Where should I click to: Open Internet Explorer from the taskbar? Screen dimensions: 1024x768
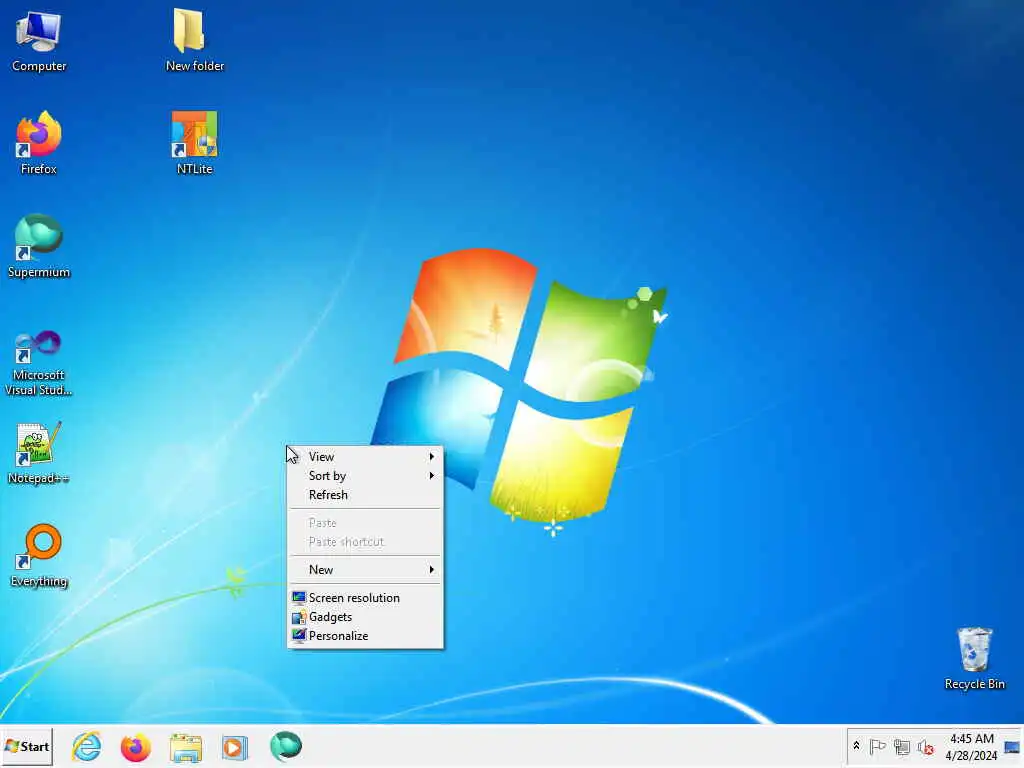coord(87,746)
